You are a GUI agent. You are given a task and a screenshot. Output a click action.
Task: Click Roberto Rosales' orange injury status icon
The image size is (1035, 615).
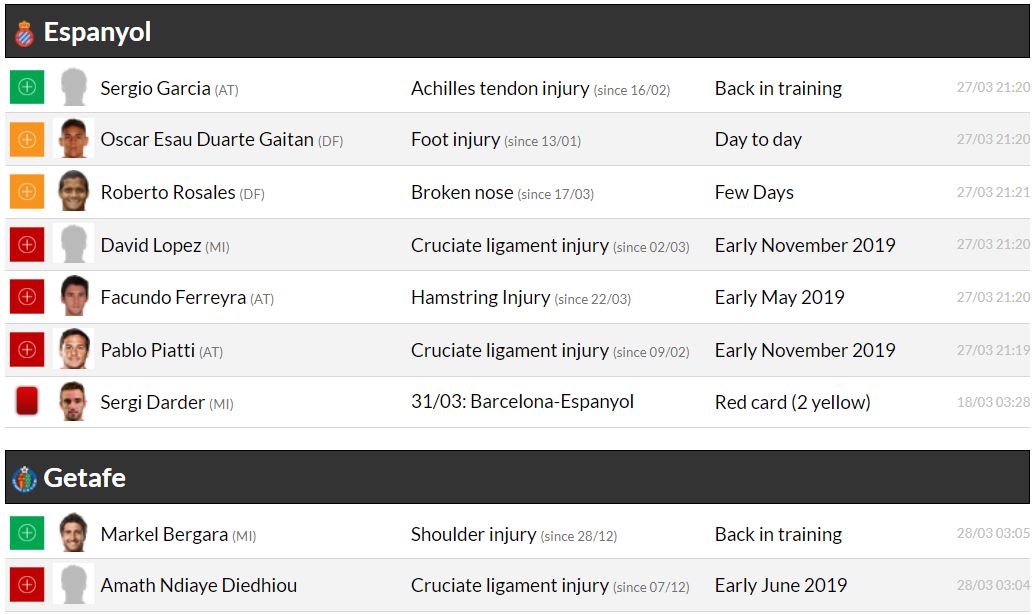click(27, 192)
